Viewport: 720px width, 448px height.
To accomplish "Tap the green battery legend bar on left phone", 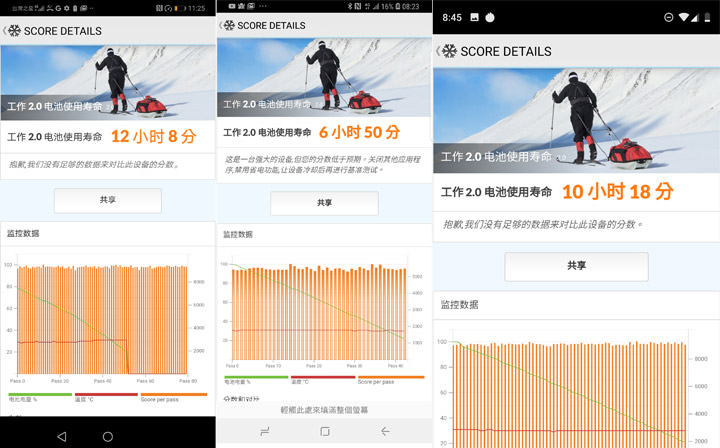I will click(40, 394).
